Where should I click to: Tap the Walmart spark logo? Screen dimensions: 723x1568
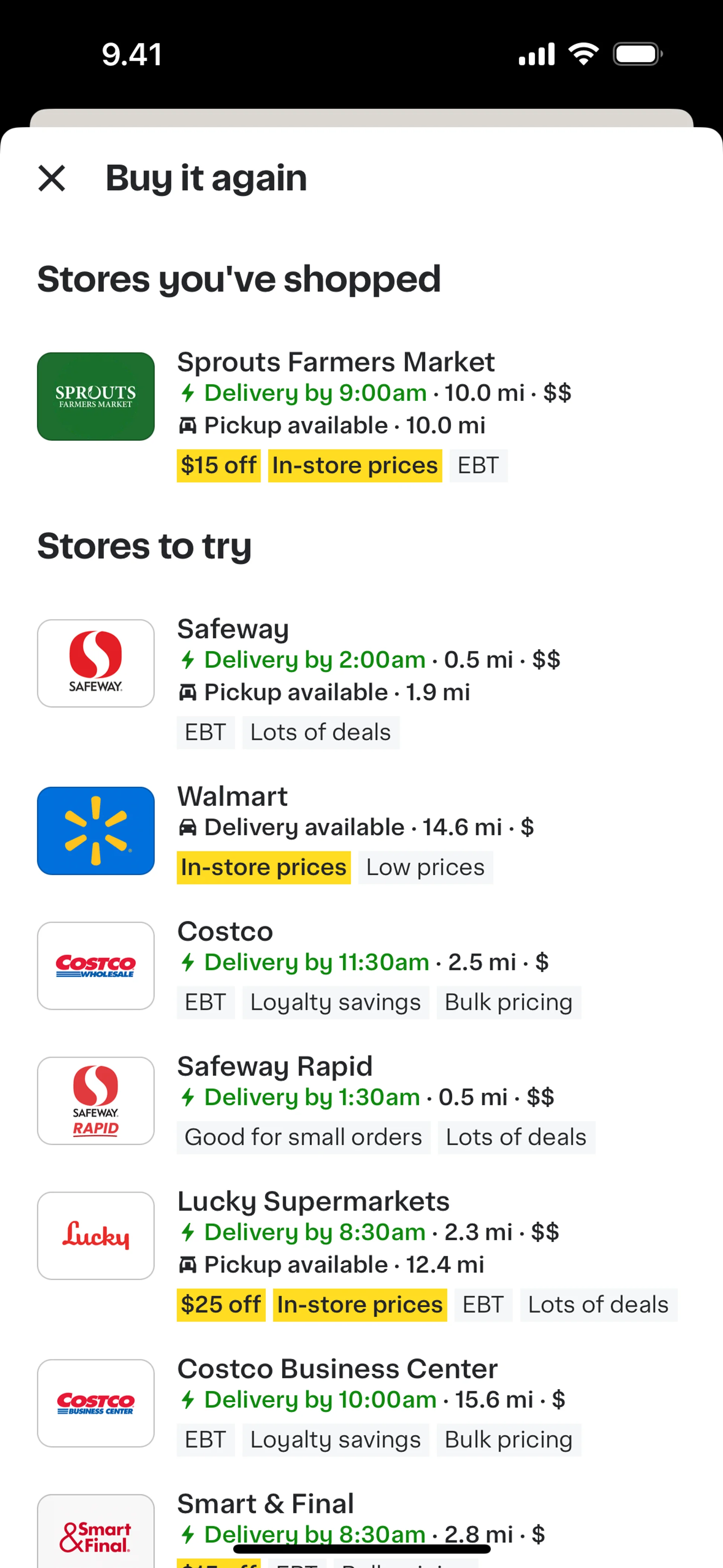click(96, 830)
